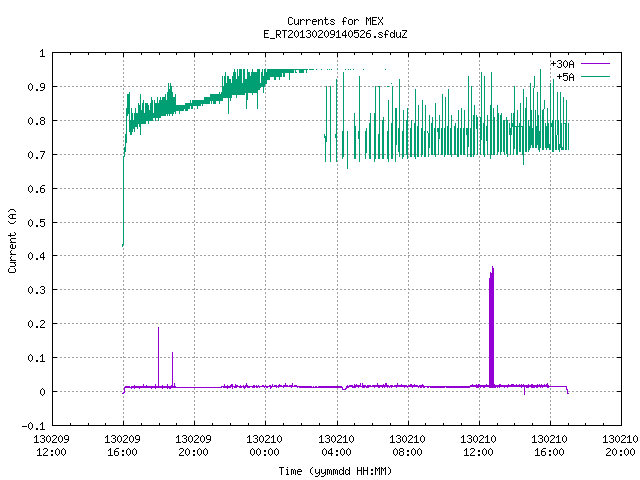Click y-axis tick value 0.4

(36, 256)
